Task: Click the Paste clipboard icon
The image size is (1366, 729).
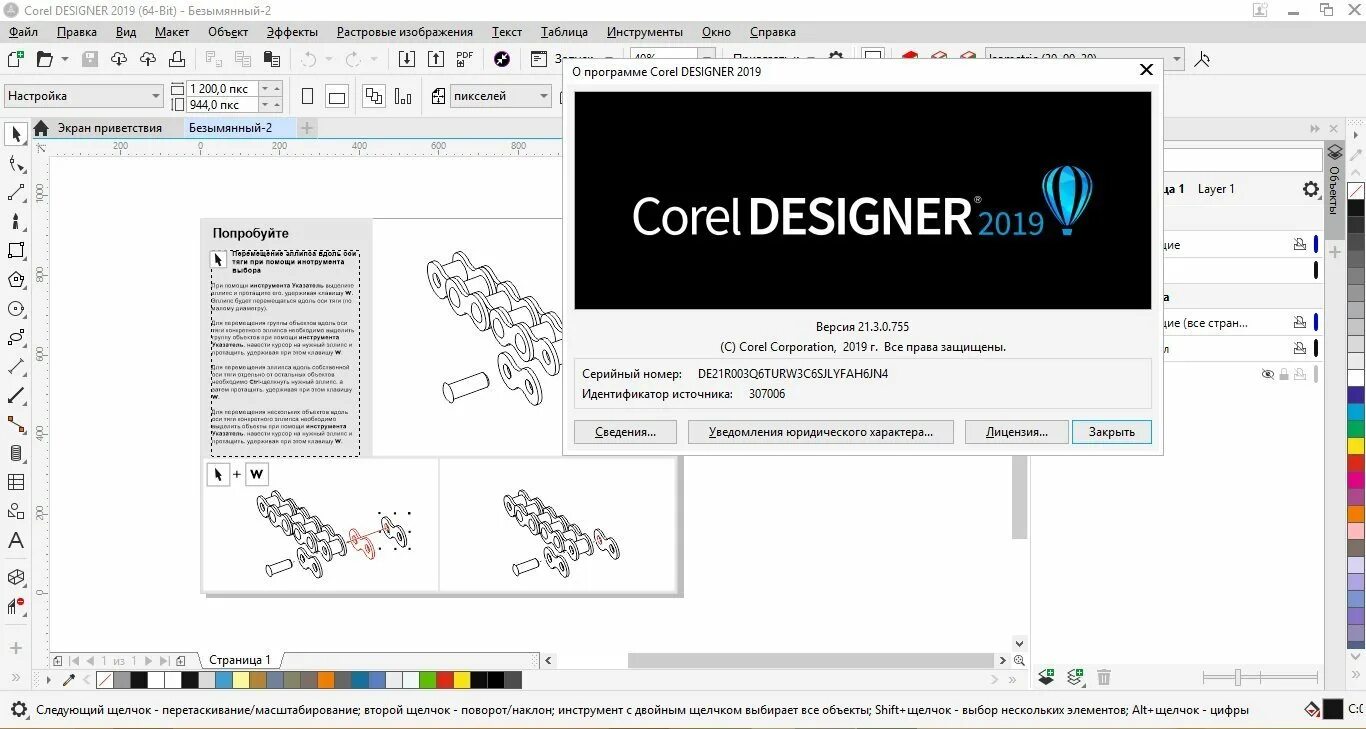Action: [x=274, y=59]
